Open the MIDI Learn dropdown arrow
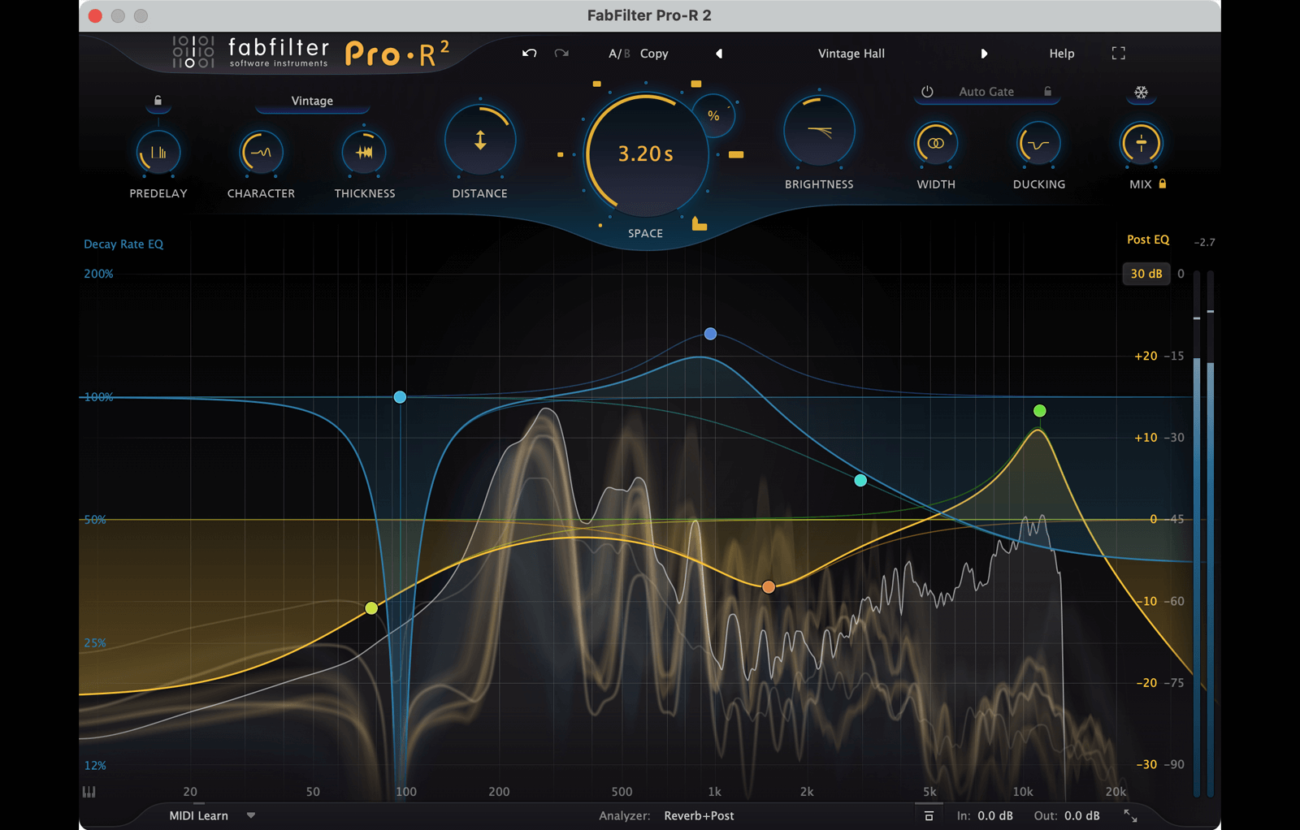The width and height of the screenshot is (1300, 830). [x=251, y=816]
